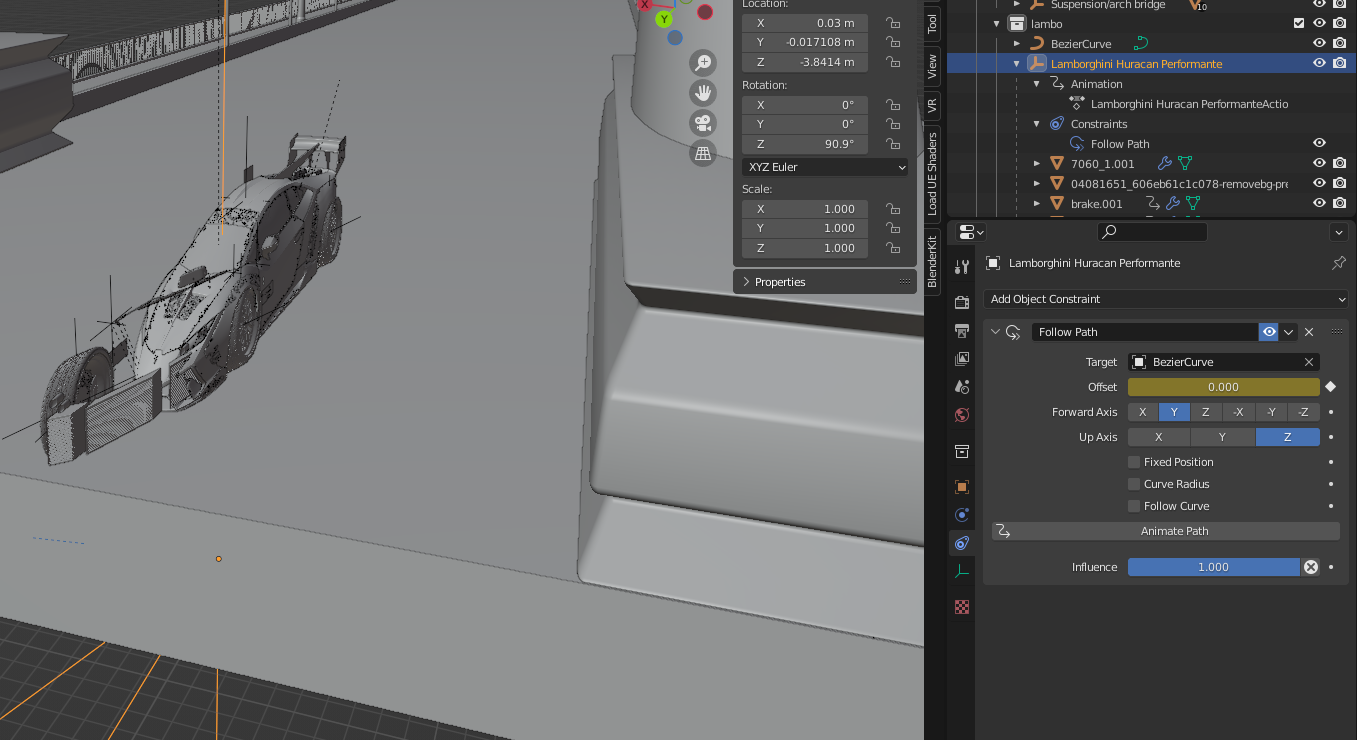
Task: Click the green Y axis gizmo ball
Action: [664, 19]
